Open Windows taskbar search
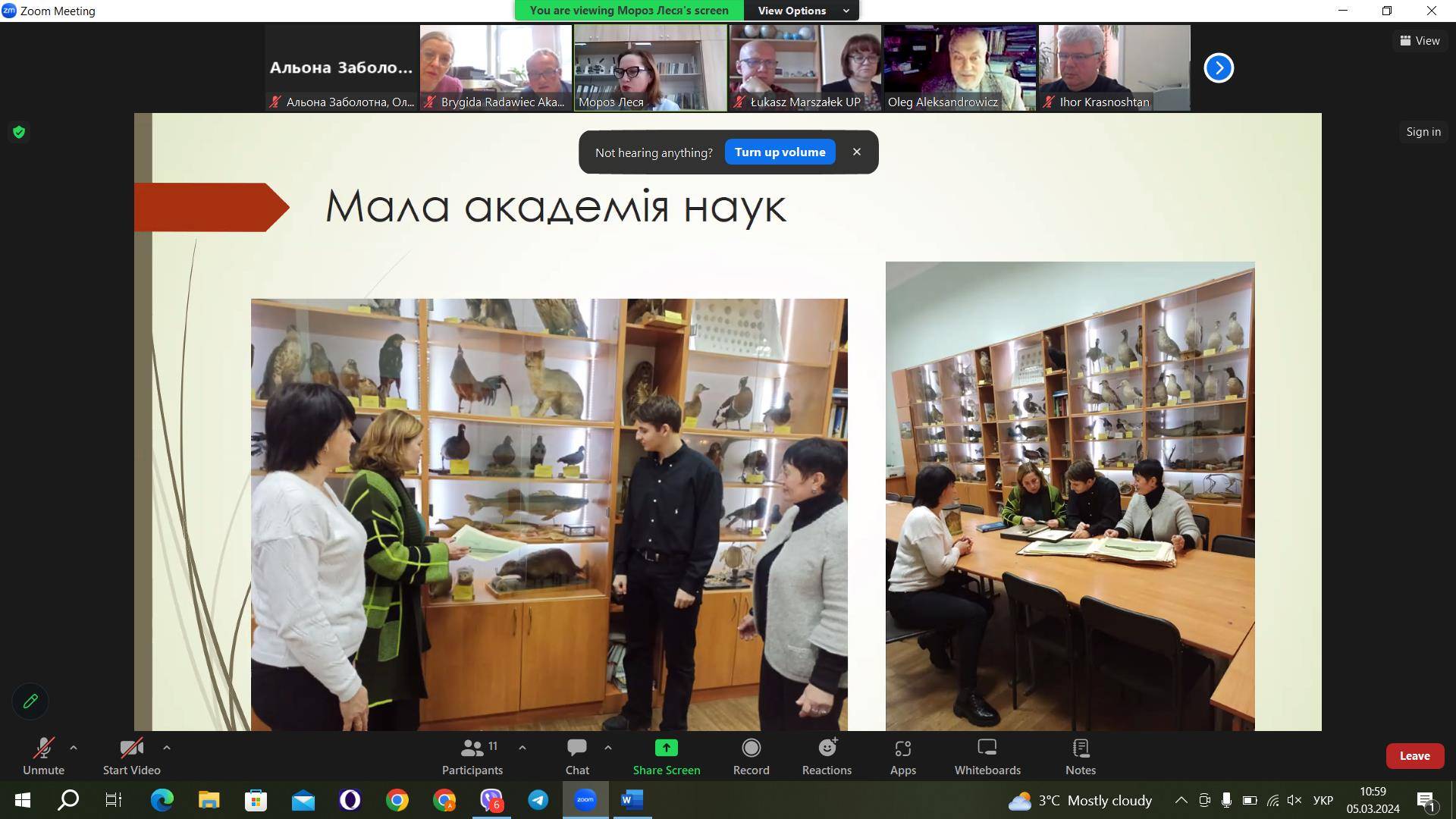The image size is (1456, 819). pyautogui.click(x=68, y=800)
